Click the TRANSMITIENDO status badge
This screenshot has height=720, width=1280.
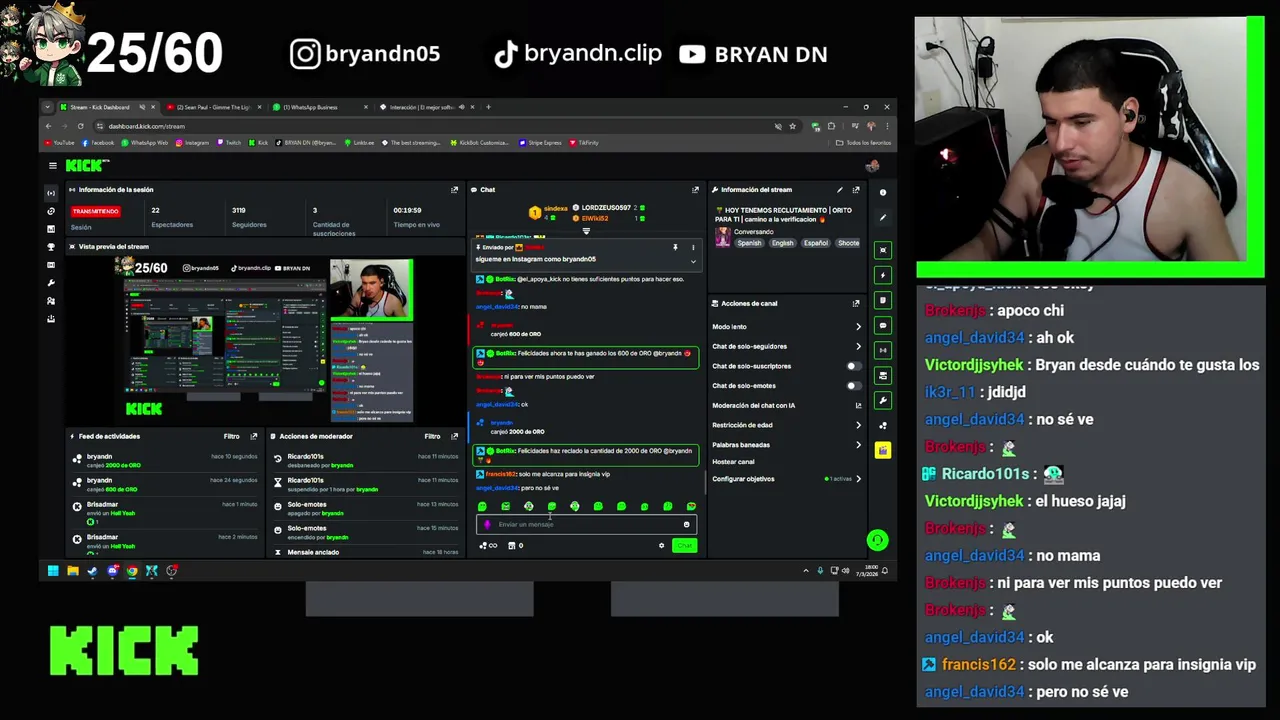[x=96, y=211]
